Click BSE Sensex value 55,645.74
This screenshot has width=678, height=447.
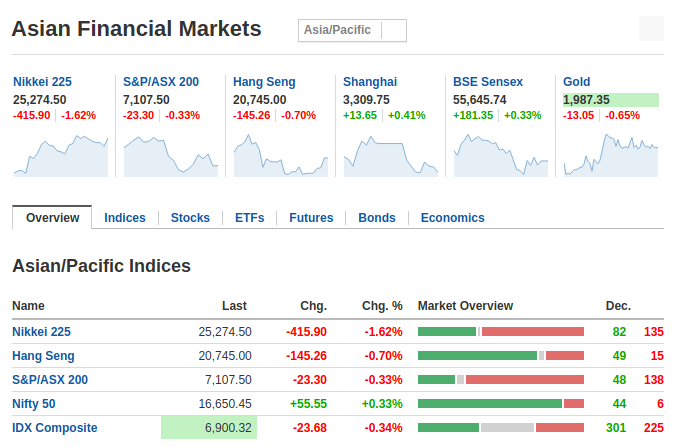(480, 100)
